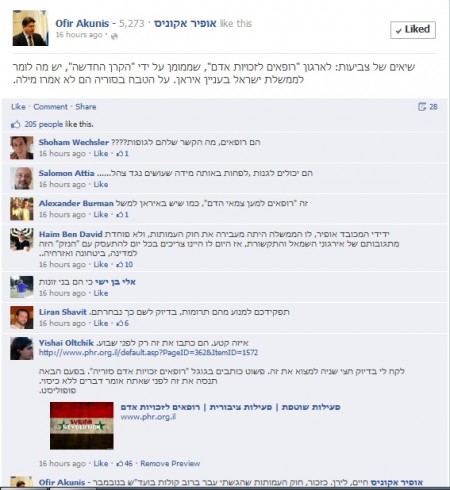Click Comment under the post
Screen dimensions: 450x490
pos(50,107)
